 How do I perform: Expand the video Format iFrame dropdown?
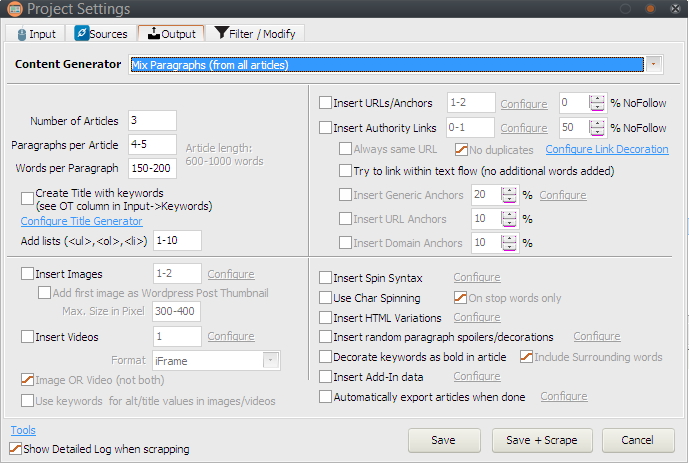coord(270,359)
